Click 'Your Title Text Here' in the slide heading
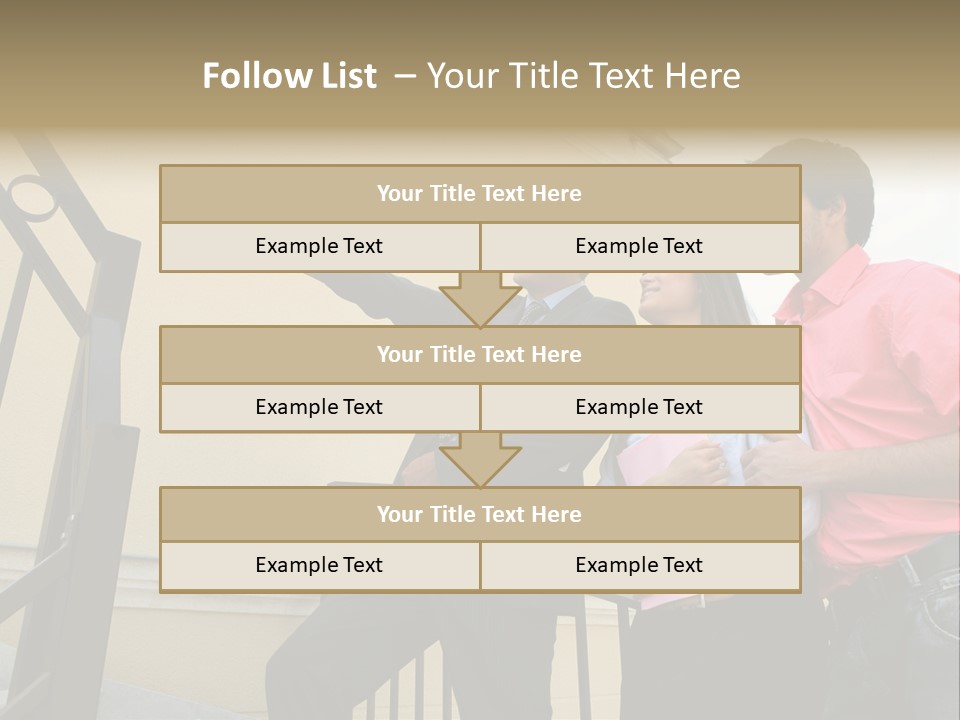Viewport: 960px width, 720px height. coord(583,76)
